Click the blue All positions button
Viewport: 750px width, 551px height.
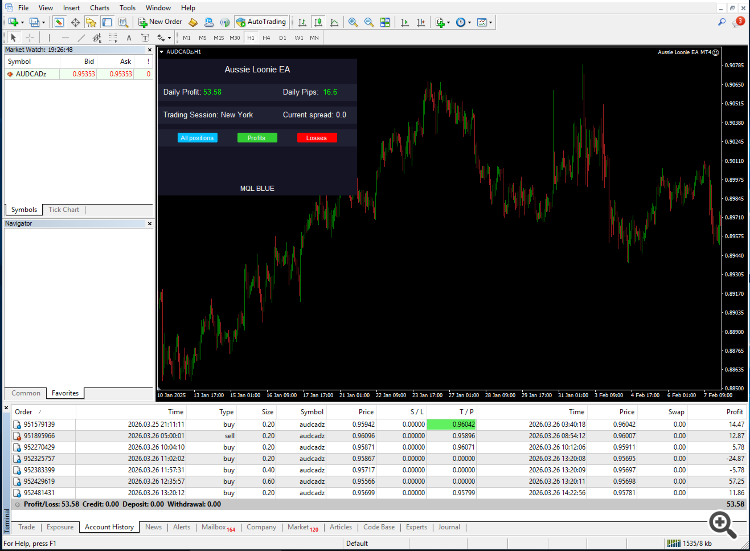[x=198, y=138]
